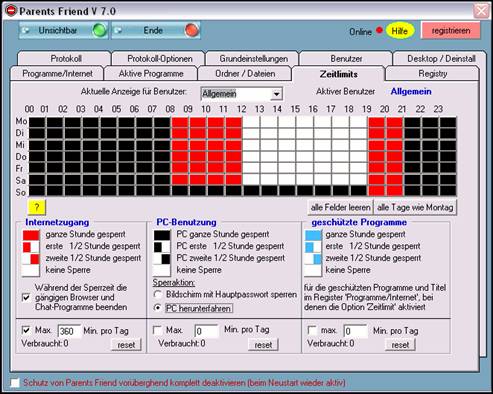This screenshot has width=493, height=394.
Task: Pick blue 'zweite 1/2 Stunde gesperrt' swatch
Action: [x=313, y=259]
